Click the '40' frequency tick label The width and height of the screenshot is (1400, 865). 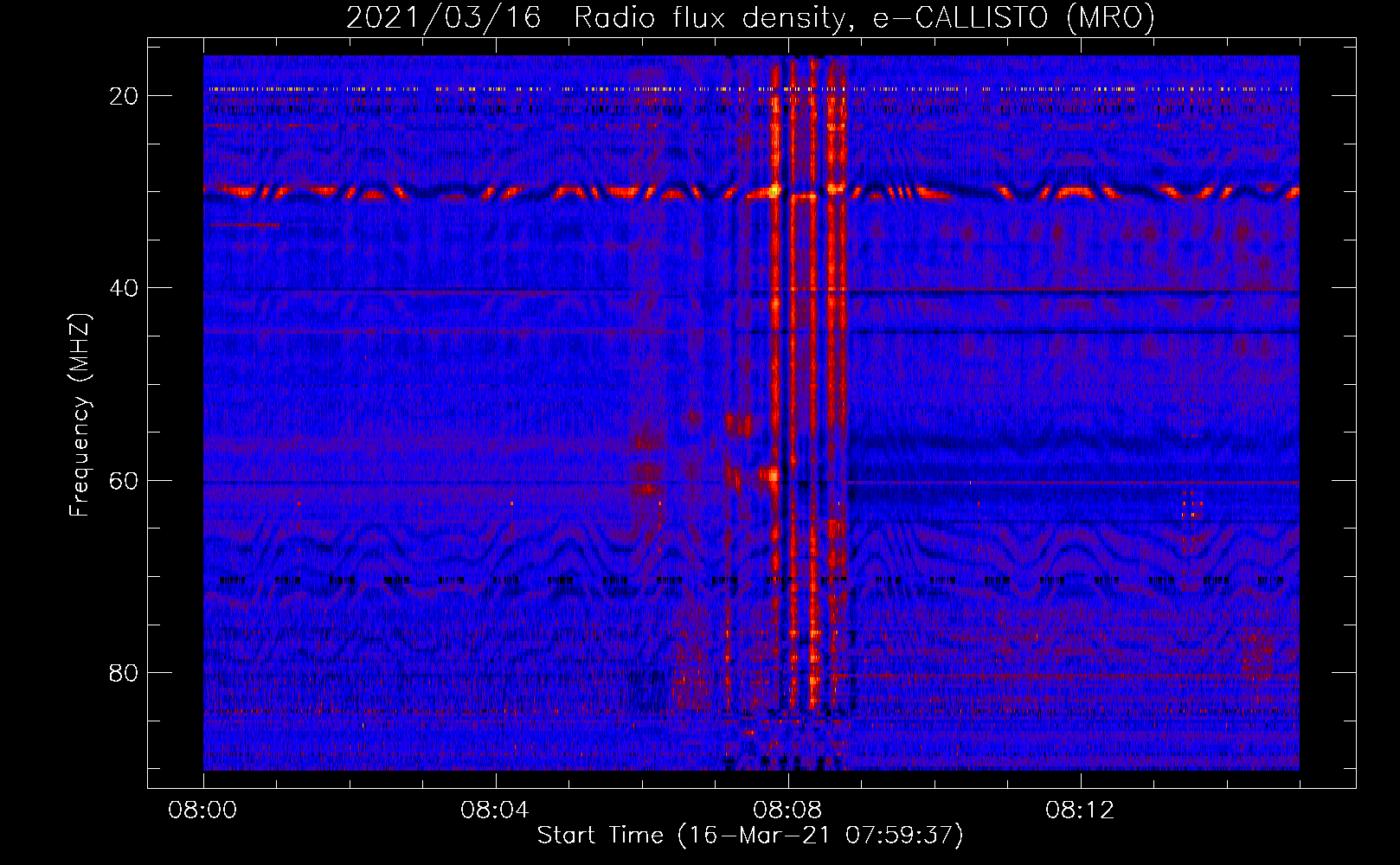(x=124, y=288)
